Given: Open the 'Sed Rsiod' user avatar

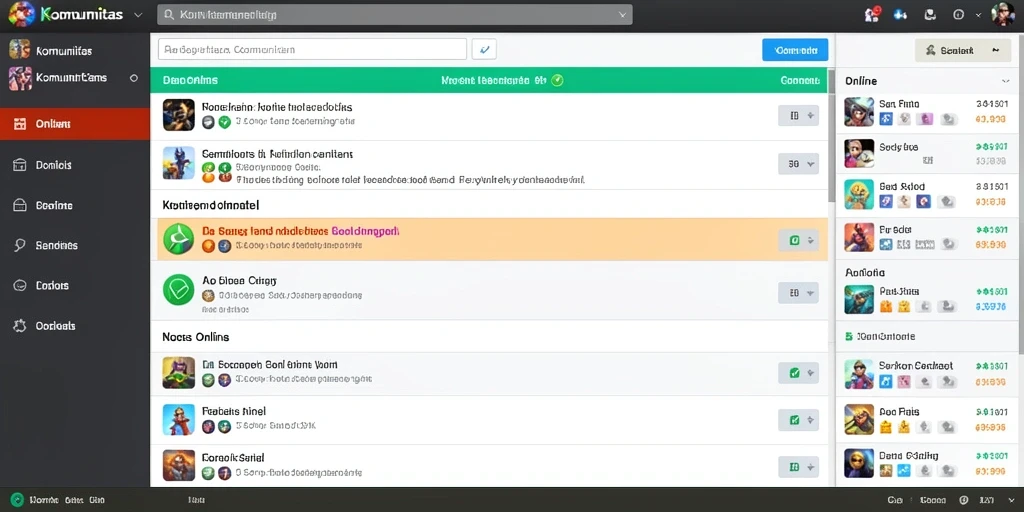Looking at the screenshot, I should pos(859,194).
